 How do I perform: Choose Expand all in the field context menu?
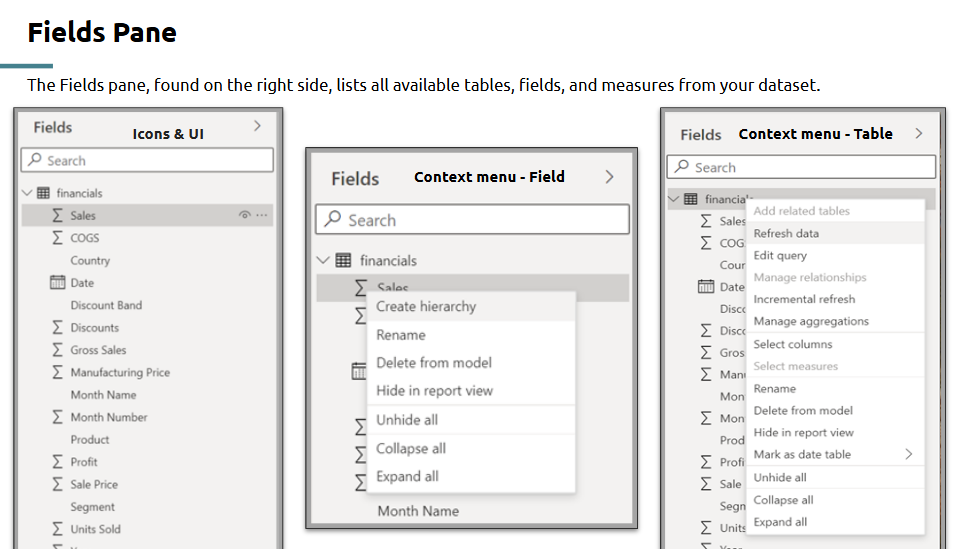tap(472, 477)
